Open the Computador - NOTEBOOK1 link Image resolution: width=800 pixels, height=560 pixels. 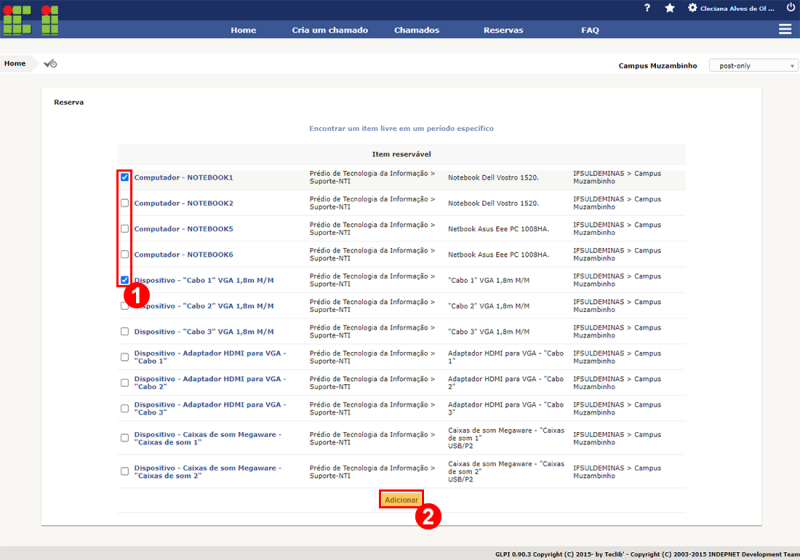coord(184,177)
